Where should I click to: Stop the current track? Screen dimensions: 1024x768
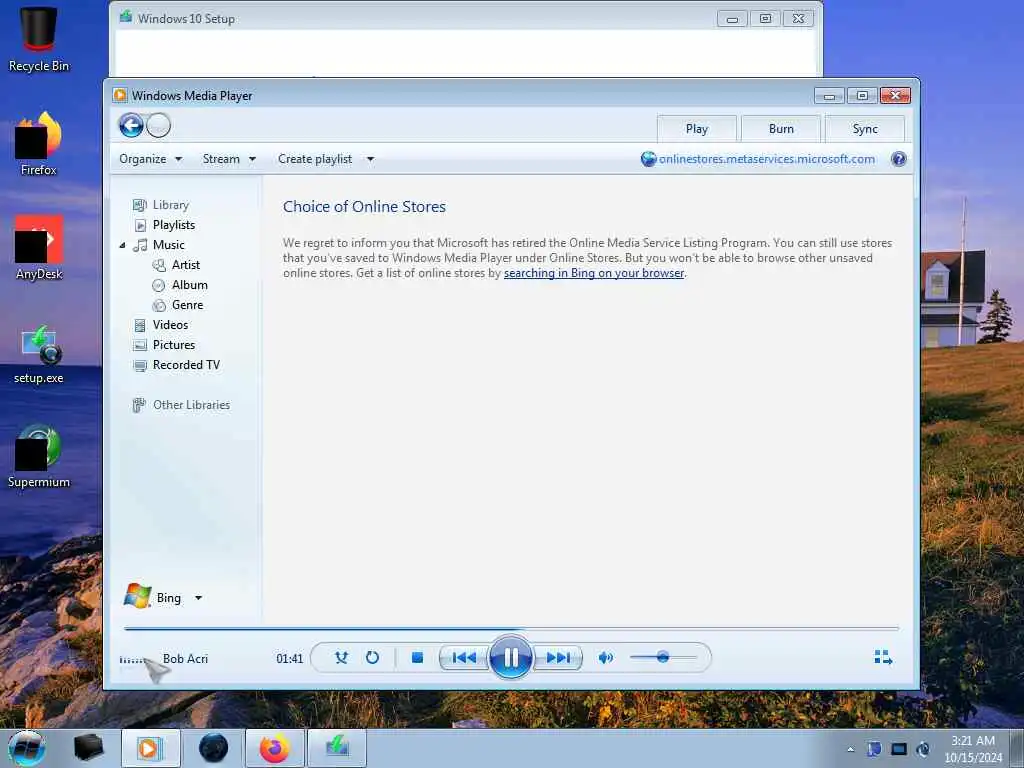(417, 658)
